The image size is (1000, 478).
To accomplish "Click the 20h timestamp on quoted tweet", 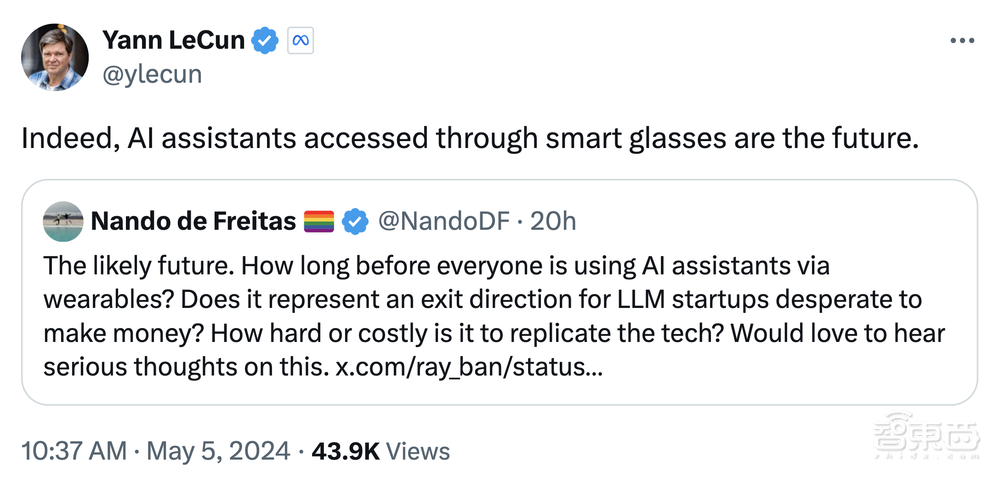I will (x=553, y=221).
